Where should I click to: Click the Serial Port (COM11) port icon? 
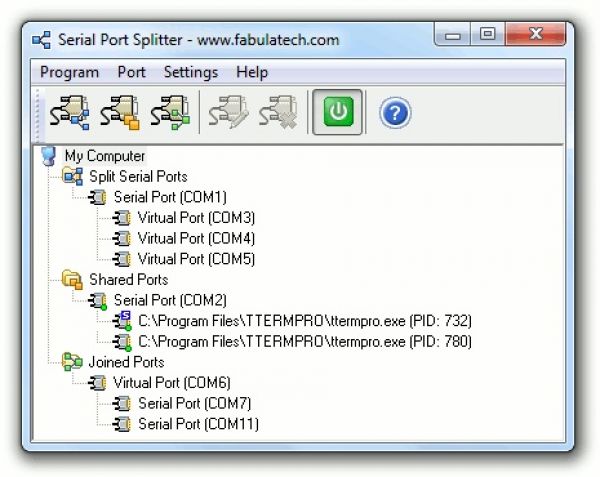pos(122,425)
